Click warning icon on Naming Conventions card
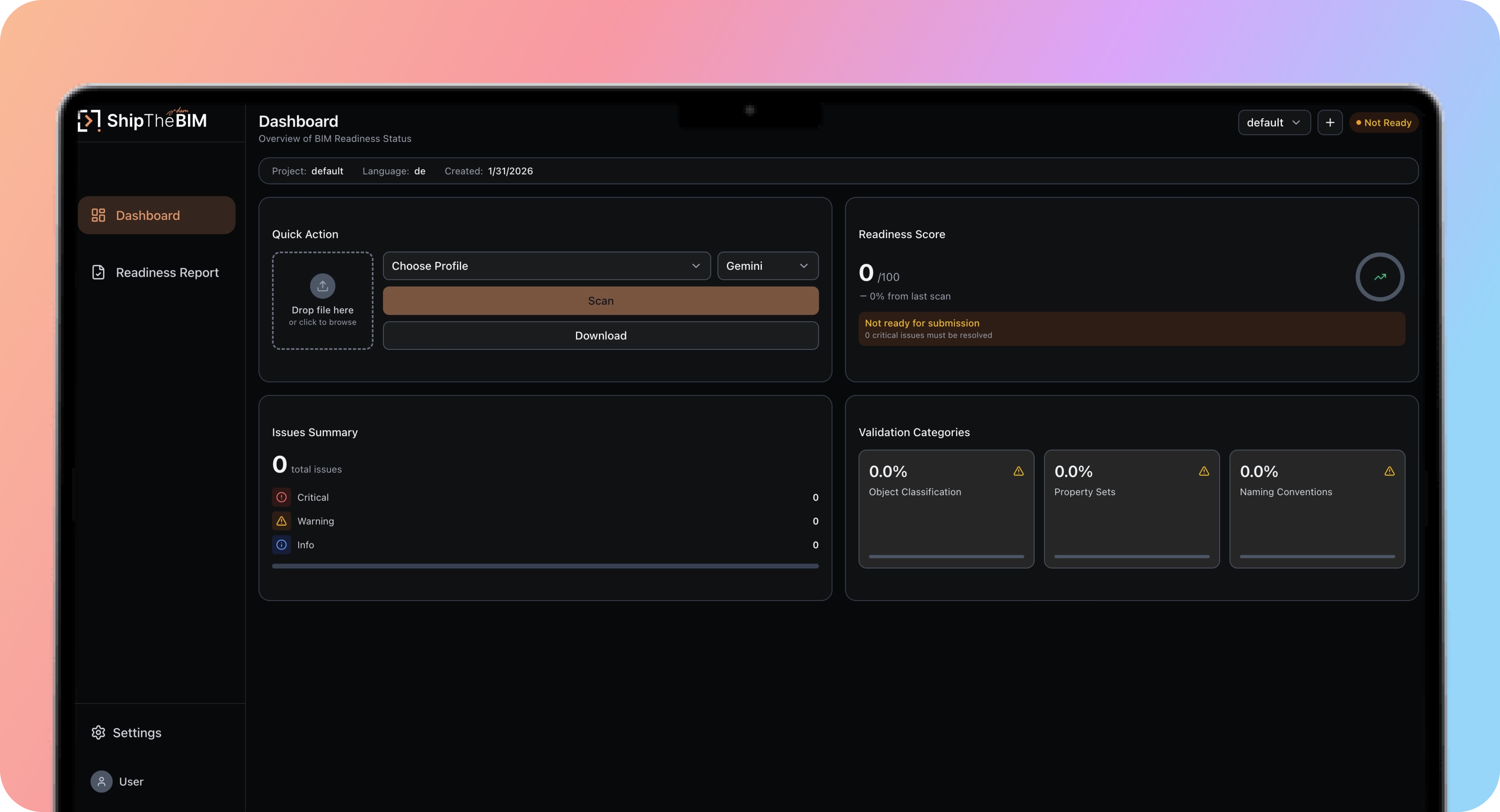The height and width of the screenshot is (812, 1500). 1389,471
